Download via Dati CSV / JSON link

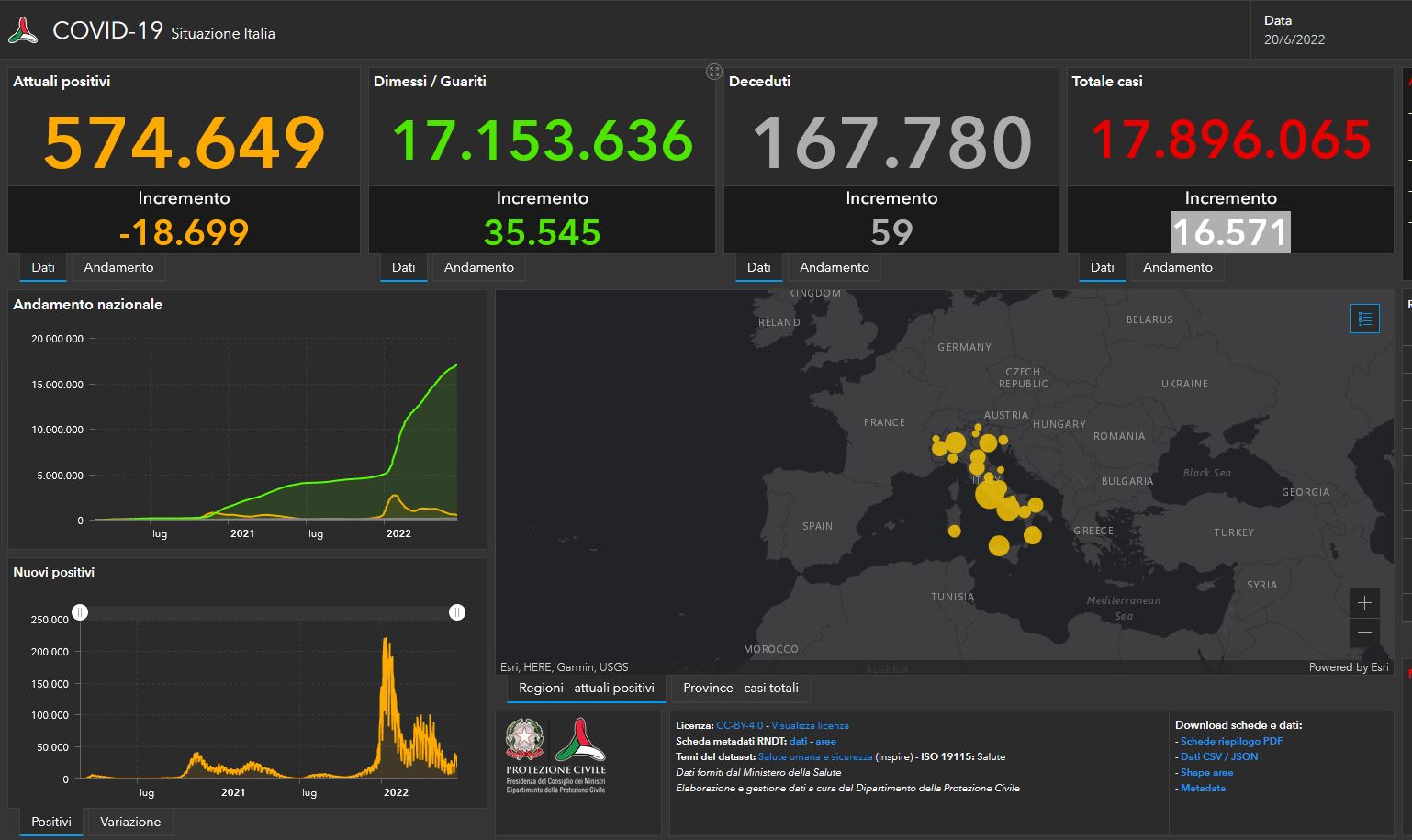click(x=1219, y=756)
